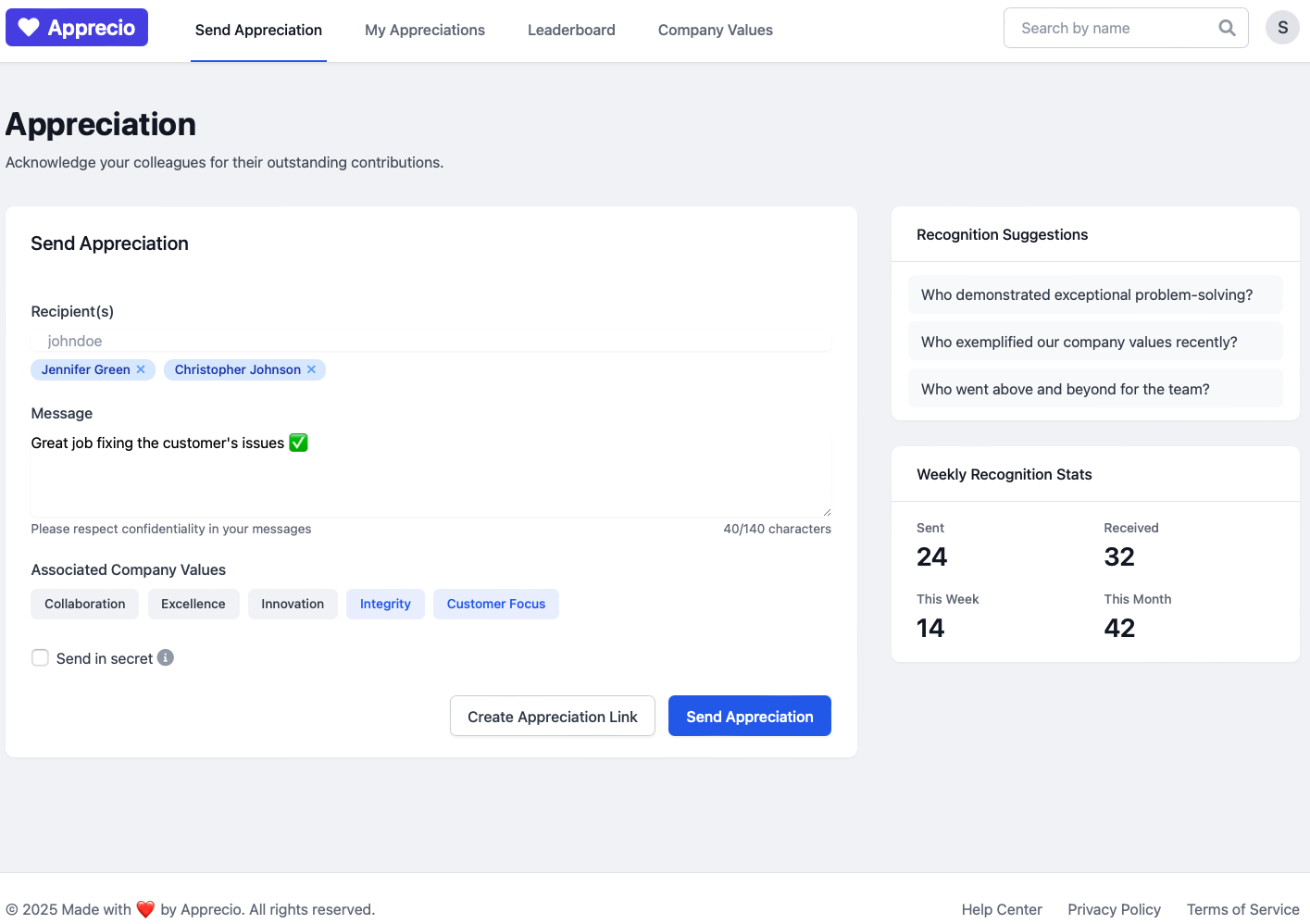Viewport: 1310px width, 924px height.
Task: Click the search magnifier icon
Action: click(x=1227, y=28)
